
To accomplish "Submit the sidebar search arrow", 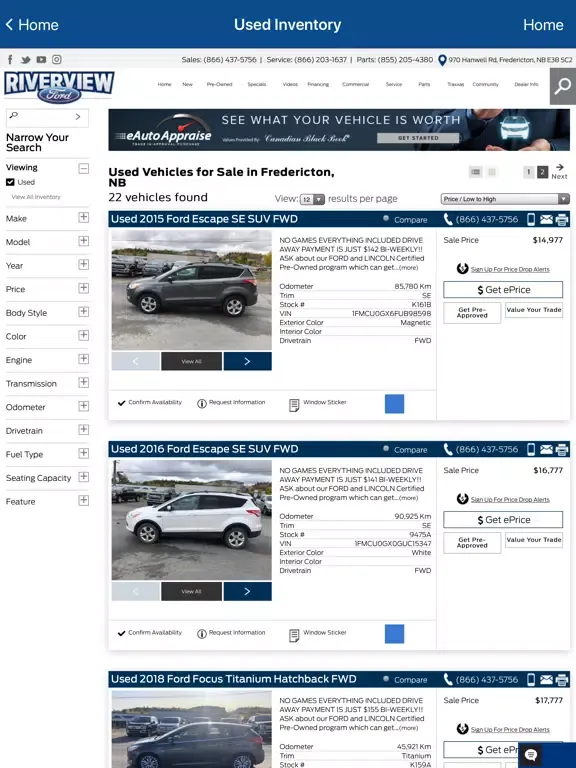I will pos(78,117).
